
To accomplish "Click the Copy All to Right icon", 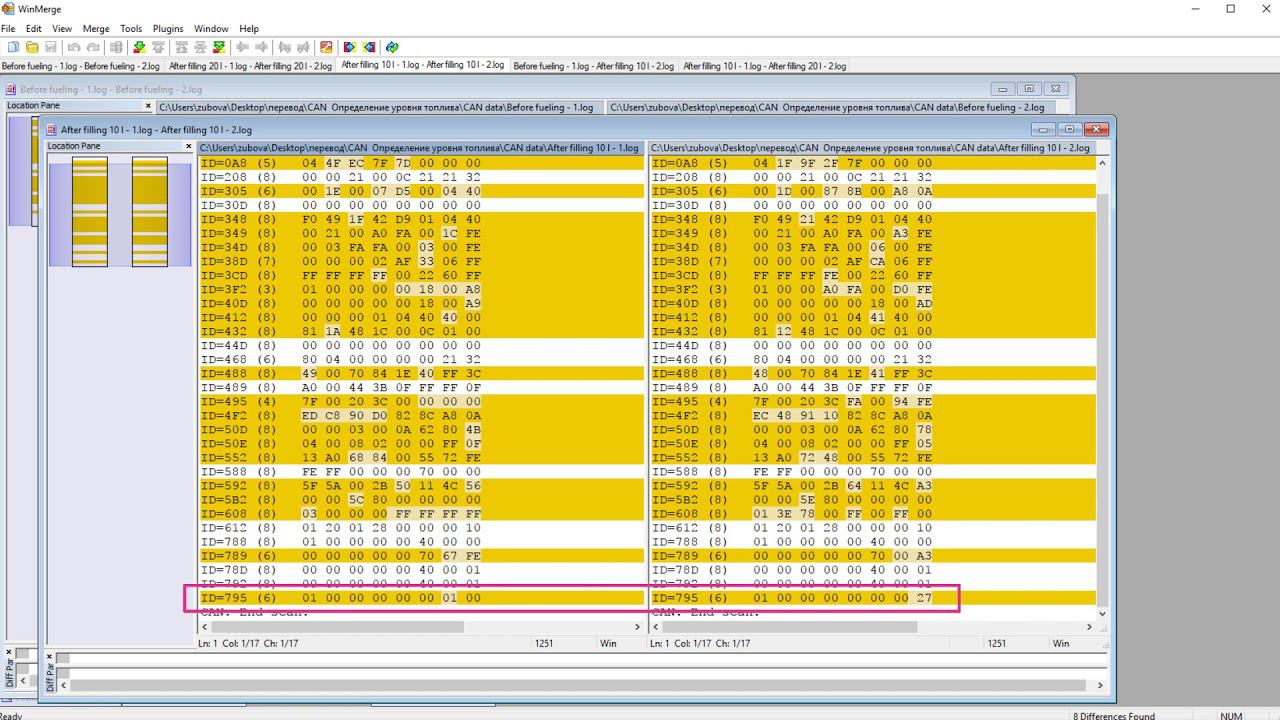I will pos(349,47).
